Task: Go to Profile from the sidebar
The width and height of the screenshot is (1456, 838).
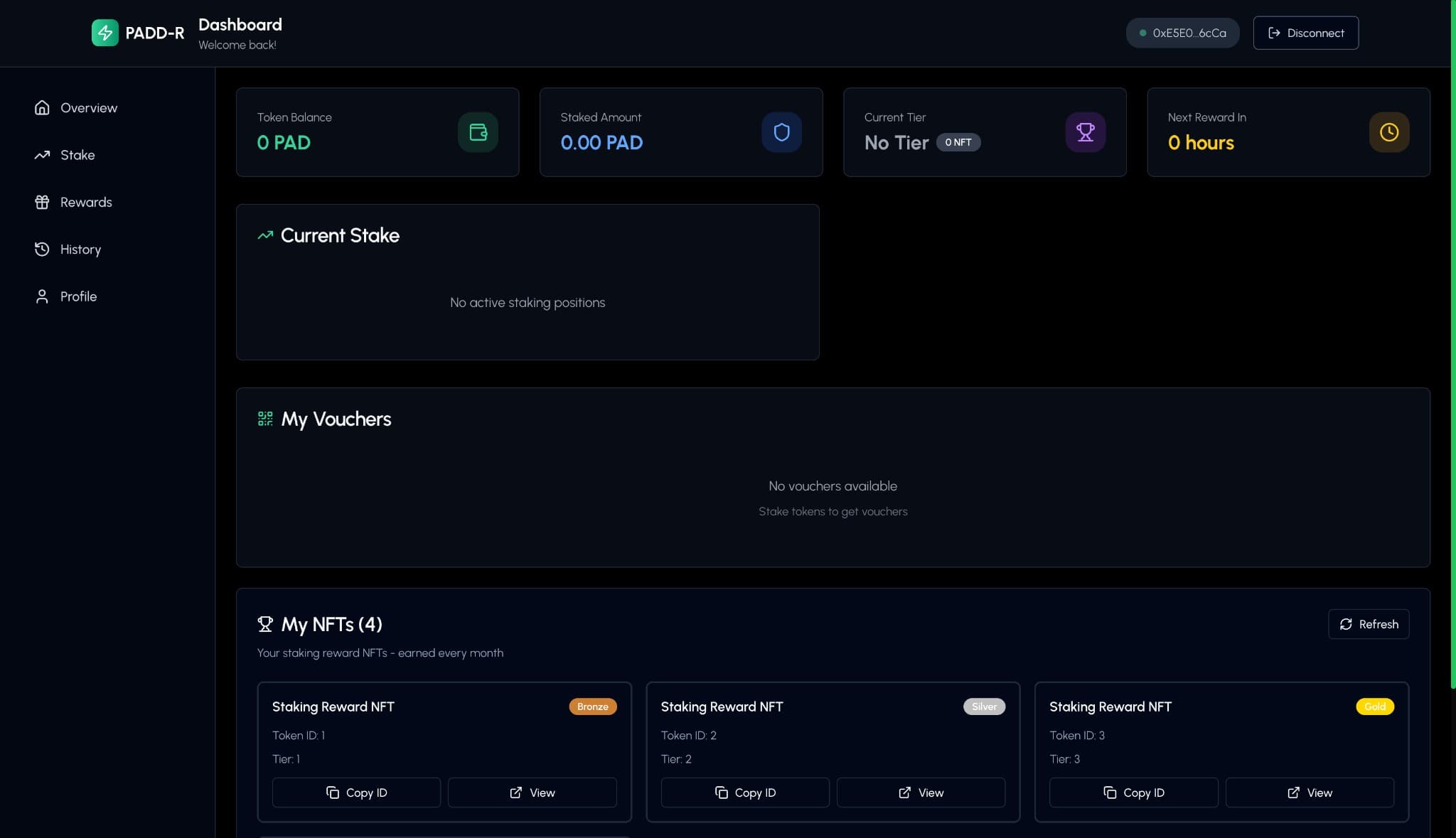Action: (x=78, y=296)
